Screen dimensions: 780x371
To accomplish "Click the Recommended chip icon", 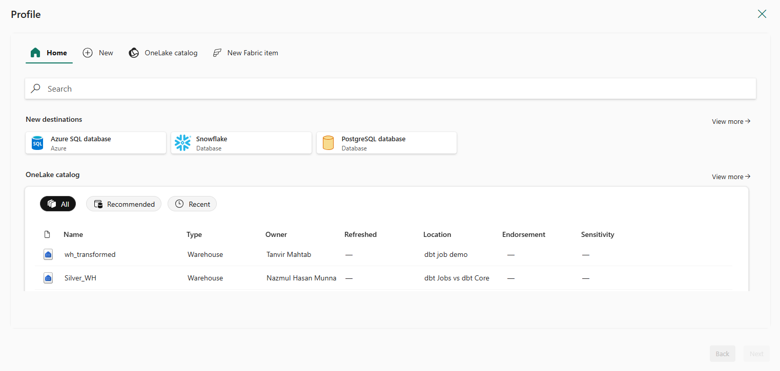I will 98,204.
